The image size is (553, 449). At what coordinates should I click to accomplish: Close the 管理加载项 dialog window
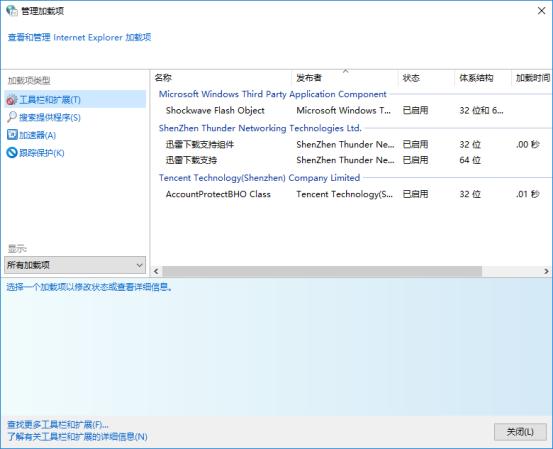pyautogui.click(x=541, y=11)
